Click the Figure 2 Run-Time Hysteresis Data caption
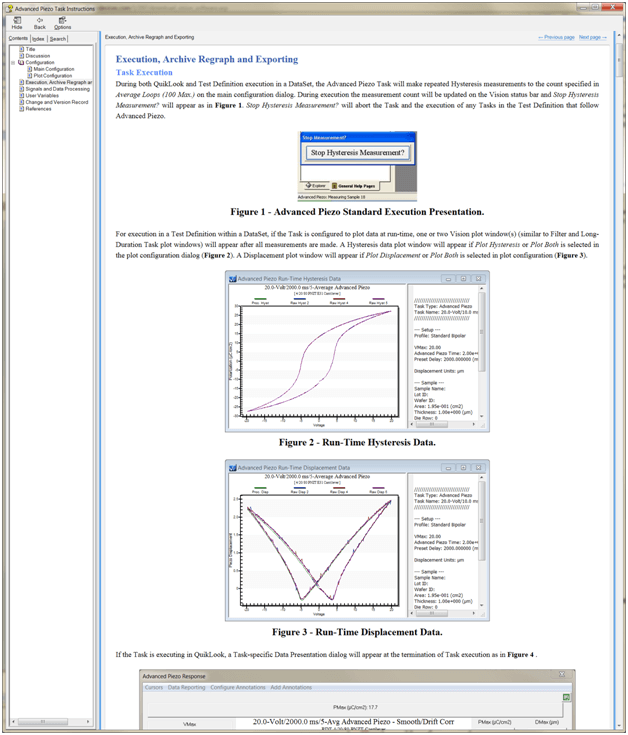The width and height of the screenshot is (628, 735). tap(357, 442)
